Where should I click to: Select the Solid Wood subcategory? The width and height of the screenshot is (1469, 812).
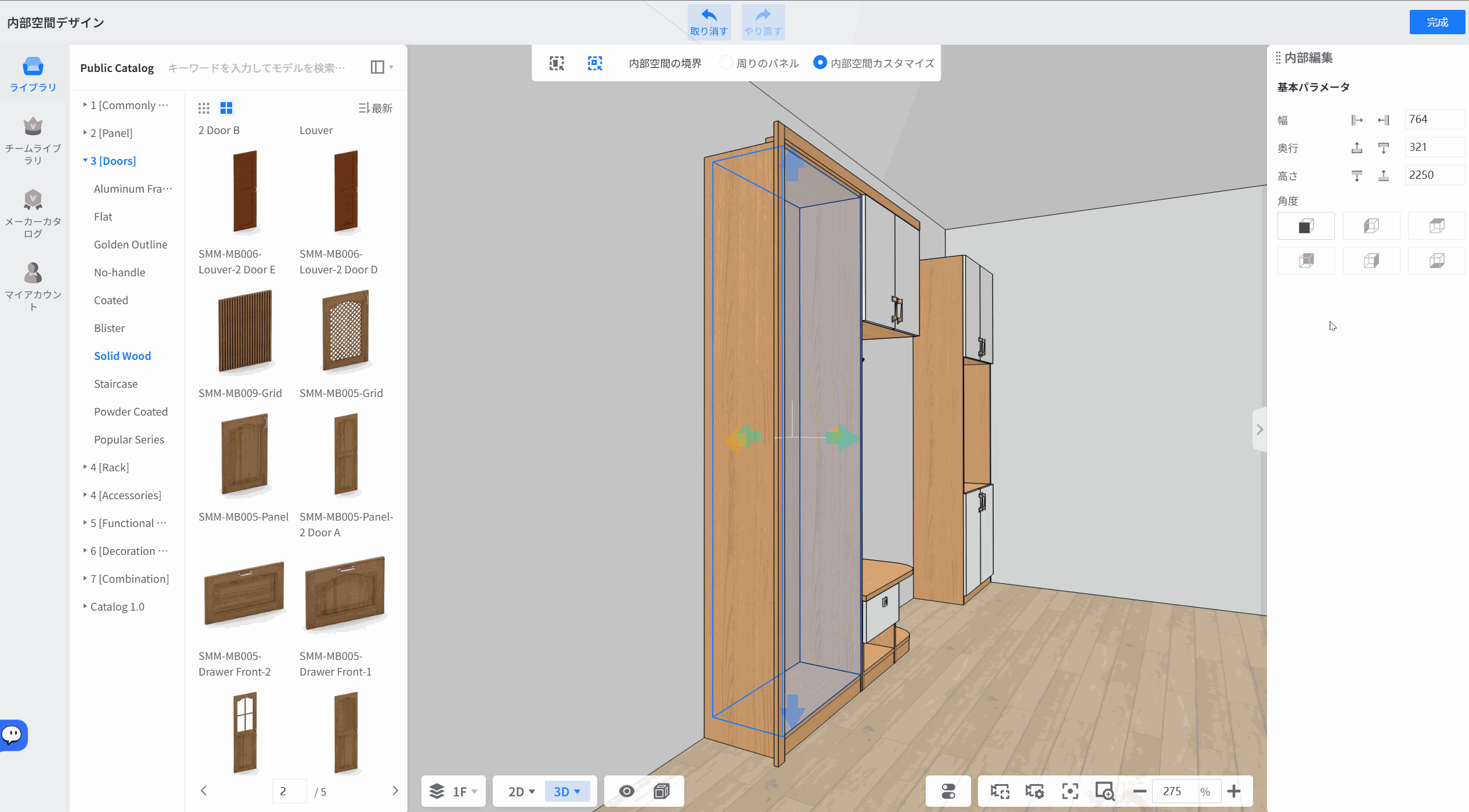pyautogui.click(x=122, y=356)
